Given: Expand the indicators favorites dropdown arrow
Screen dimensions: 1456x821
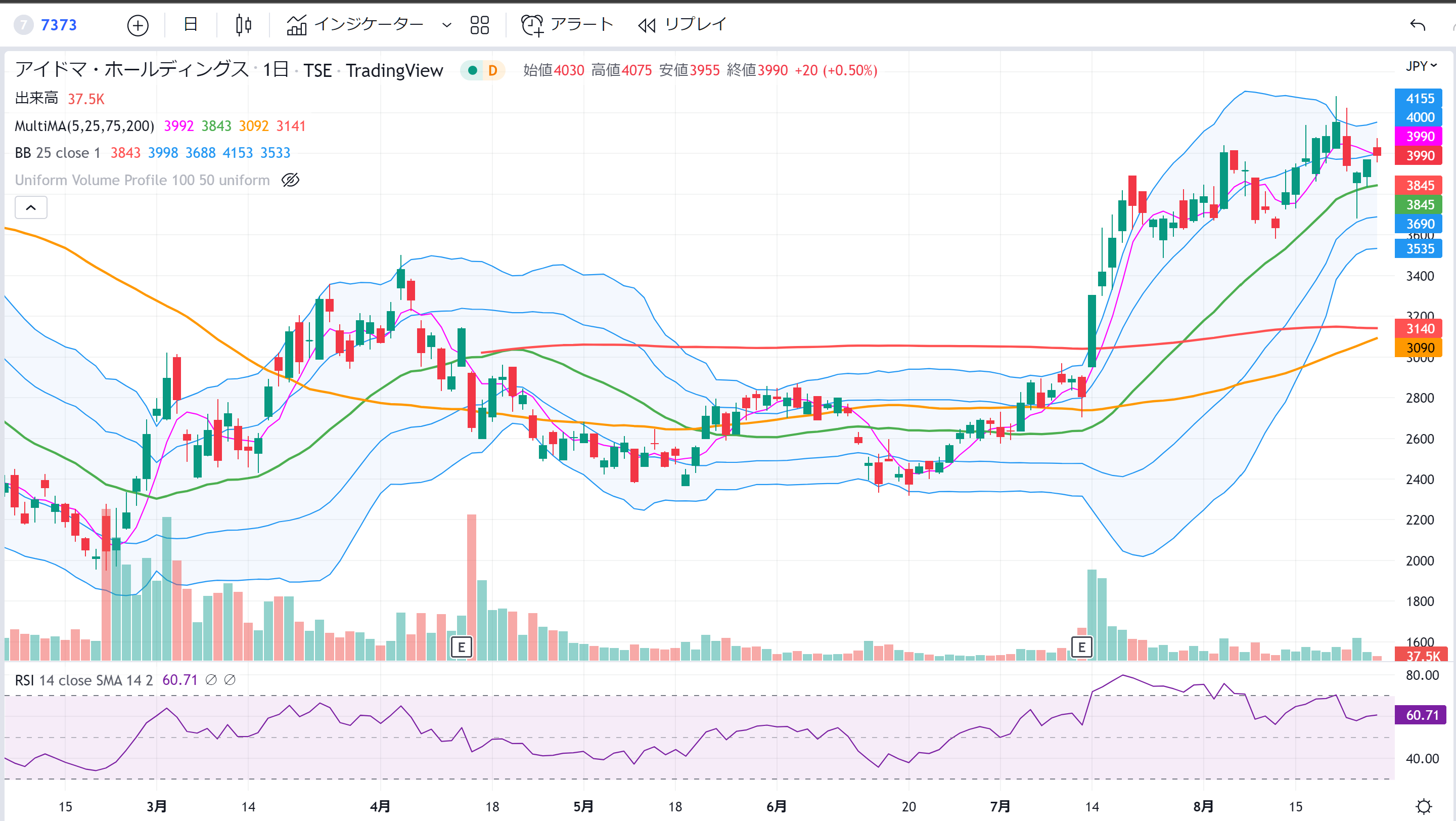Looking at the screenshot, I should tap(446, 25).
